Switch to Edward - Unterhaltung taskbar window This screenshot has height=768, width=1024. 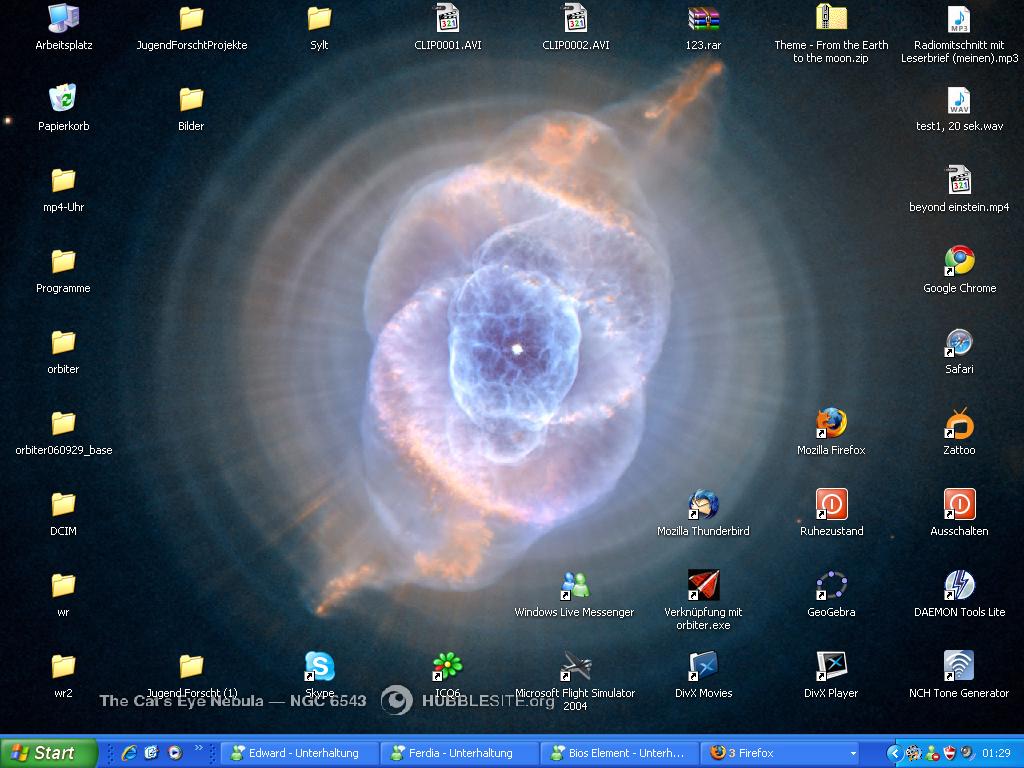pyautogui.click(x=295, y=753)
